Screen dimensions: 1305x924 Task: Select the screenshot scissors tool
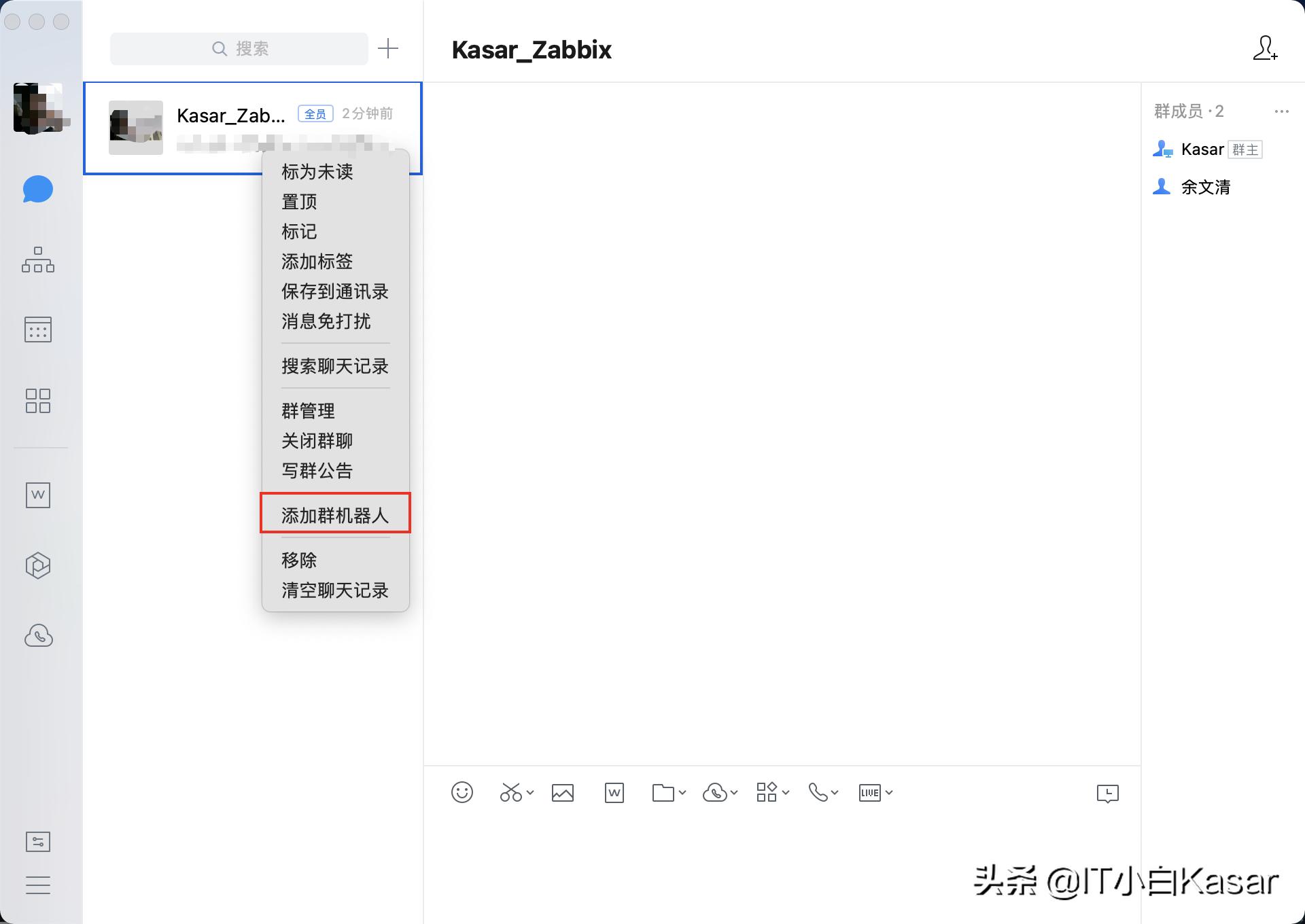pos(511,792)
